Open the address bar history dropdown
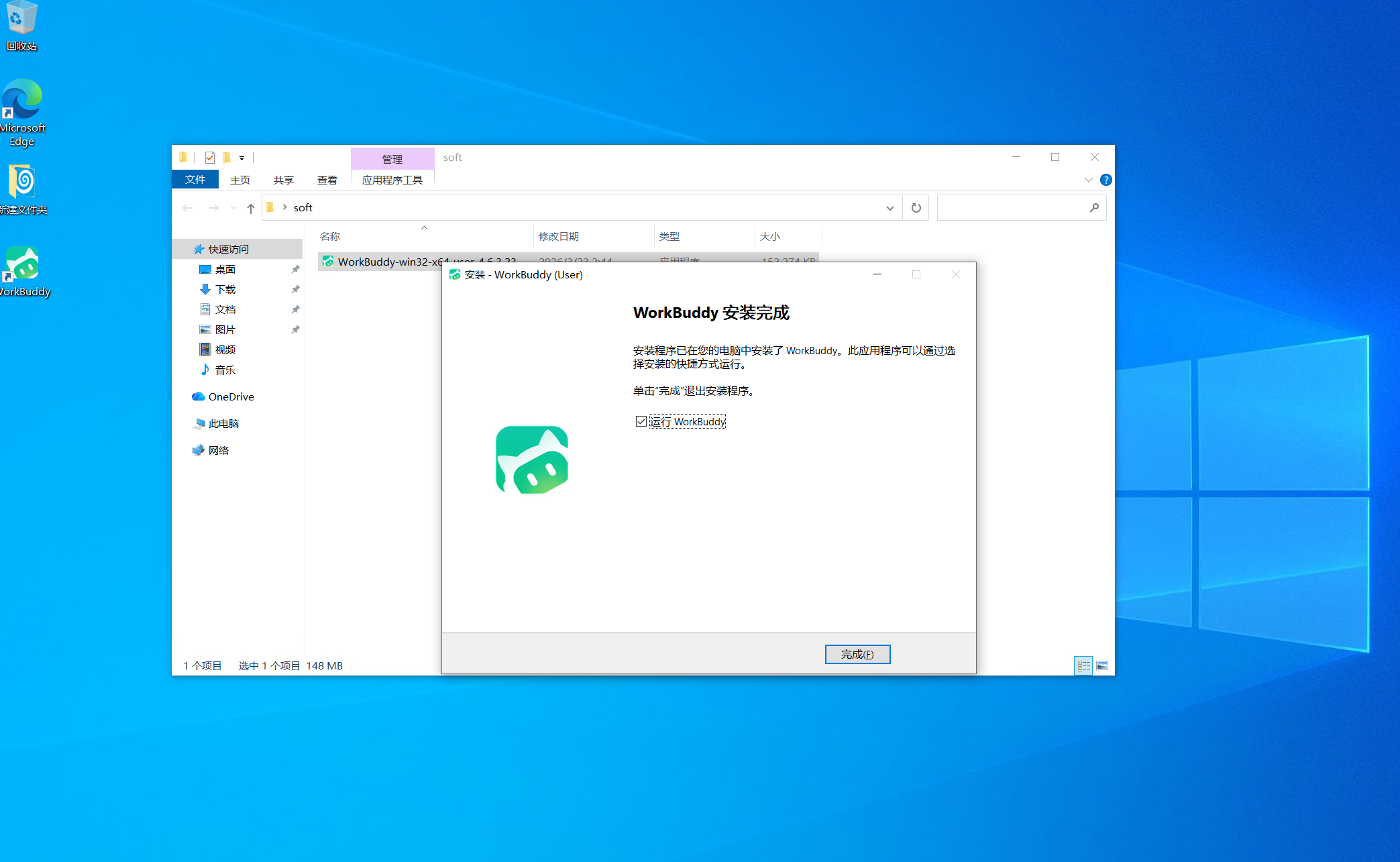 tap(890, 208)
